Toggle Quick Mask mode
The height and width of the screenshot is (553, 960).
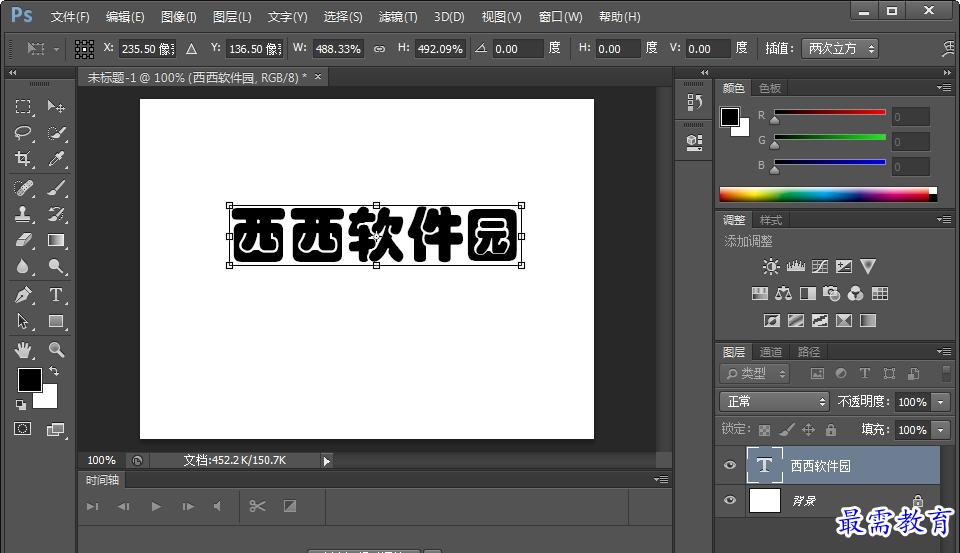23,429
